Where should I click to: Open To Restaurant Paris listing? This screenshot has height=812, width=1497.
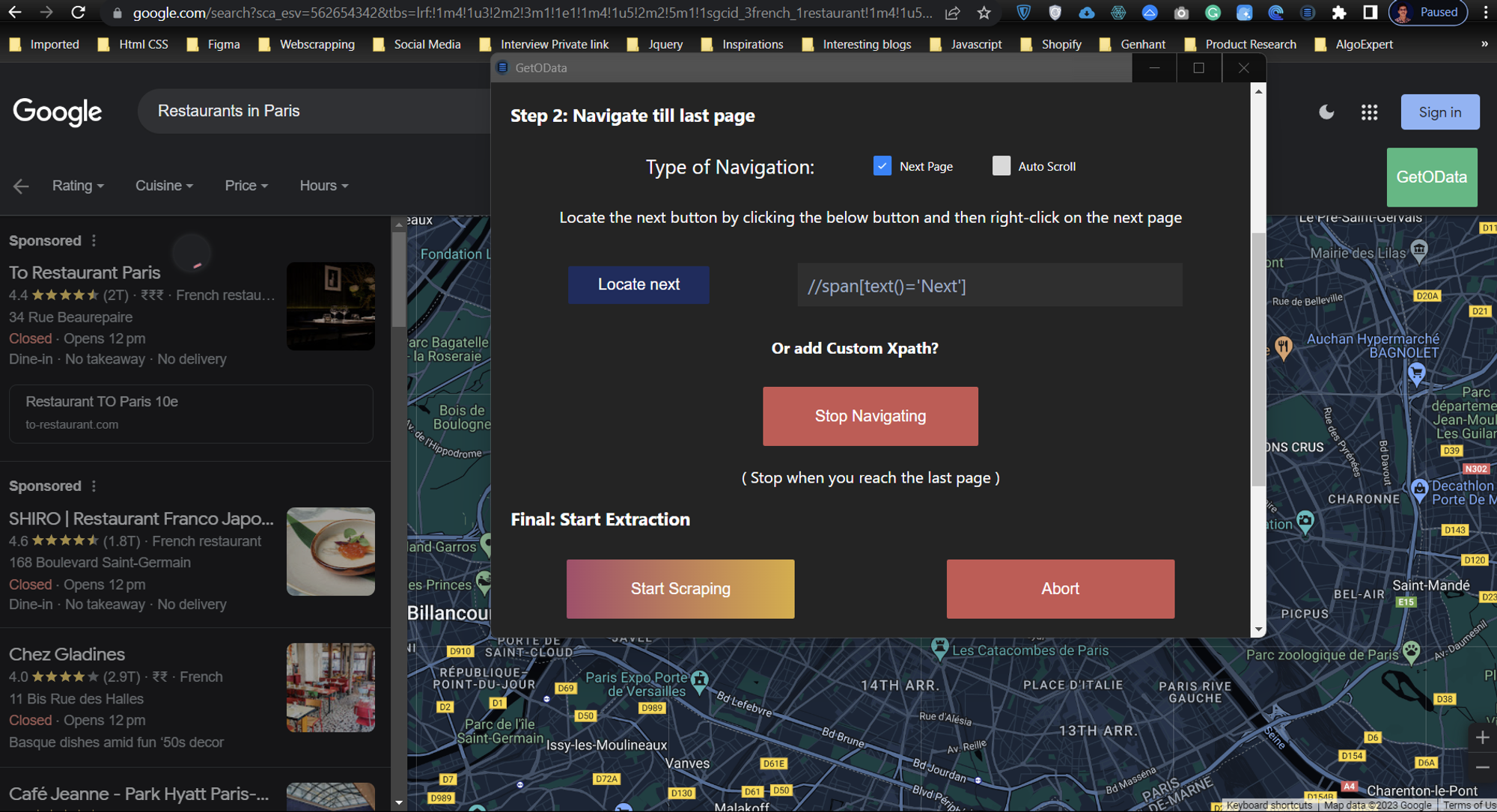(85, 273)
